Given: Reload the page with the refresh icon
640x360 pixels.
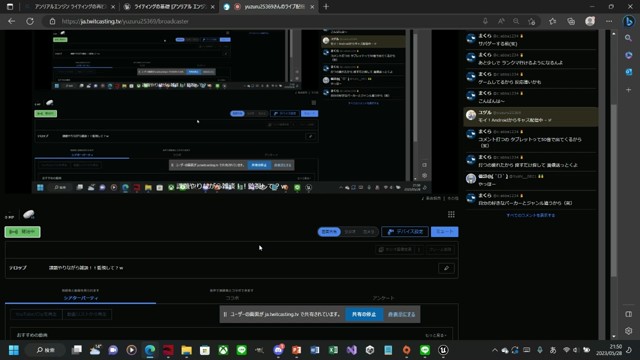Looking at the screenshot, I should [x=30, y=21].
